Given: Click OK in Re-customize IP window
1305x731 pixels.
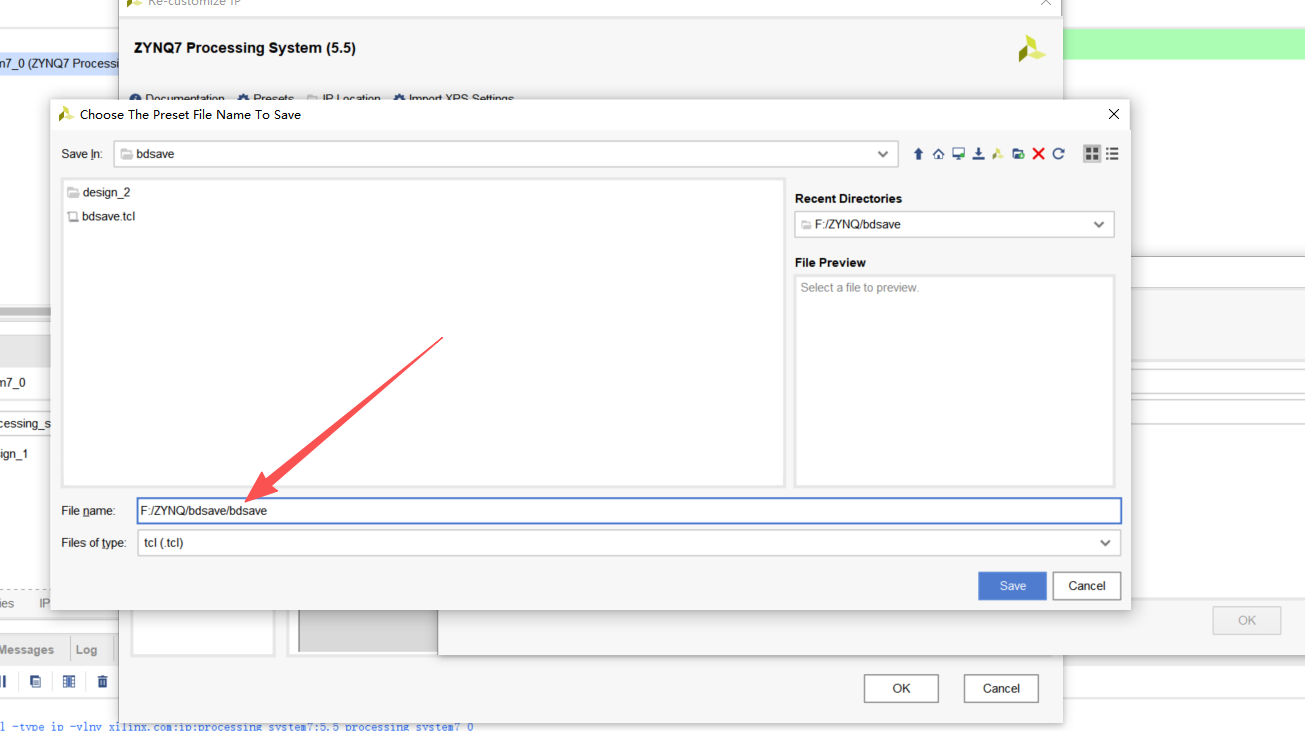Looking at the screenshot, I should pyautogui.click(x=901, y=688).
